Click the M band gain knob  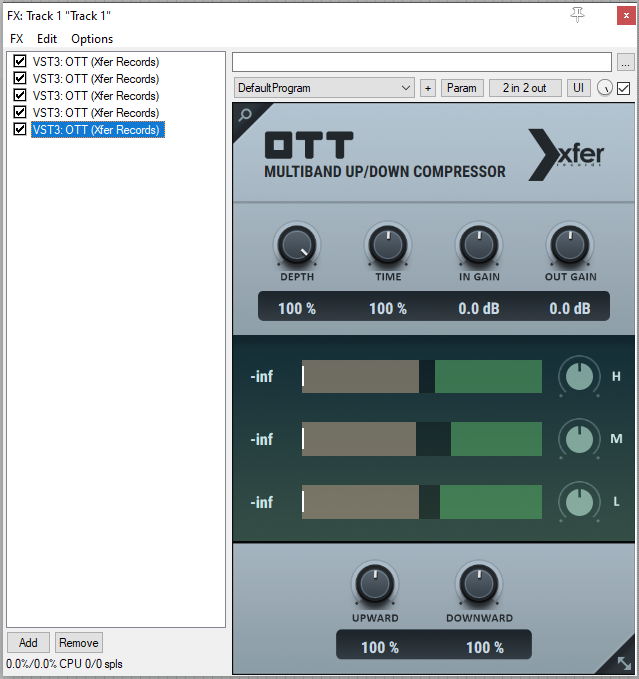click(577, 439)
